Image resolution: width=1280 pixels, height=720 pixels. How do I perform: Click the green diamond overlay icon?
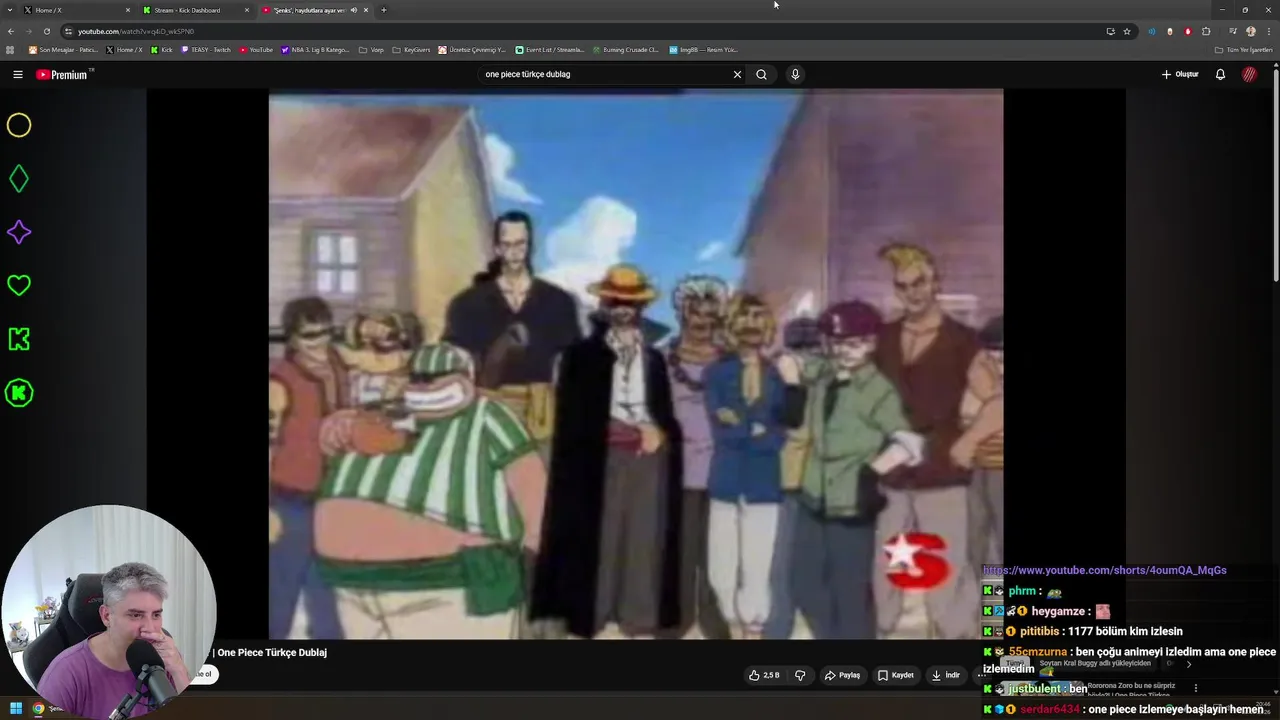coord(19,179)
